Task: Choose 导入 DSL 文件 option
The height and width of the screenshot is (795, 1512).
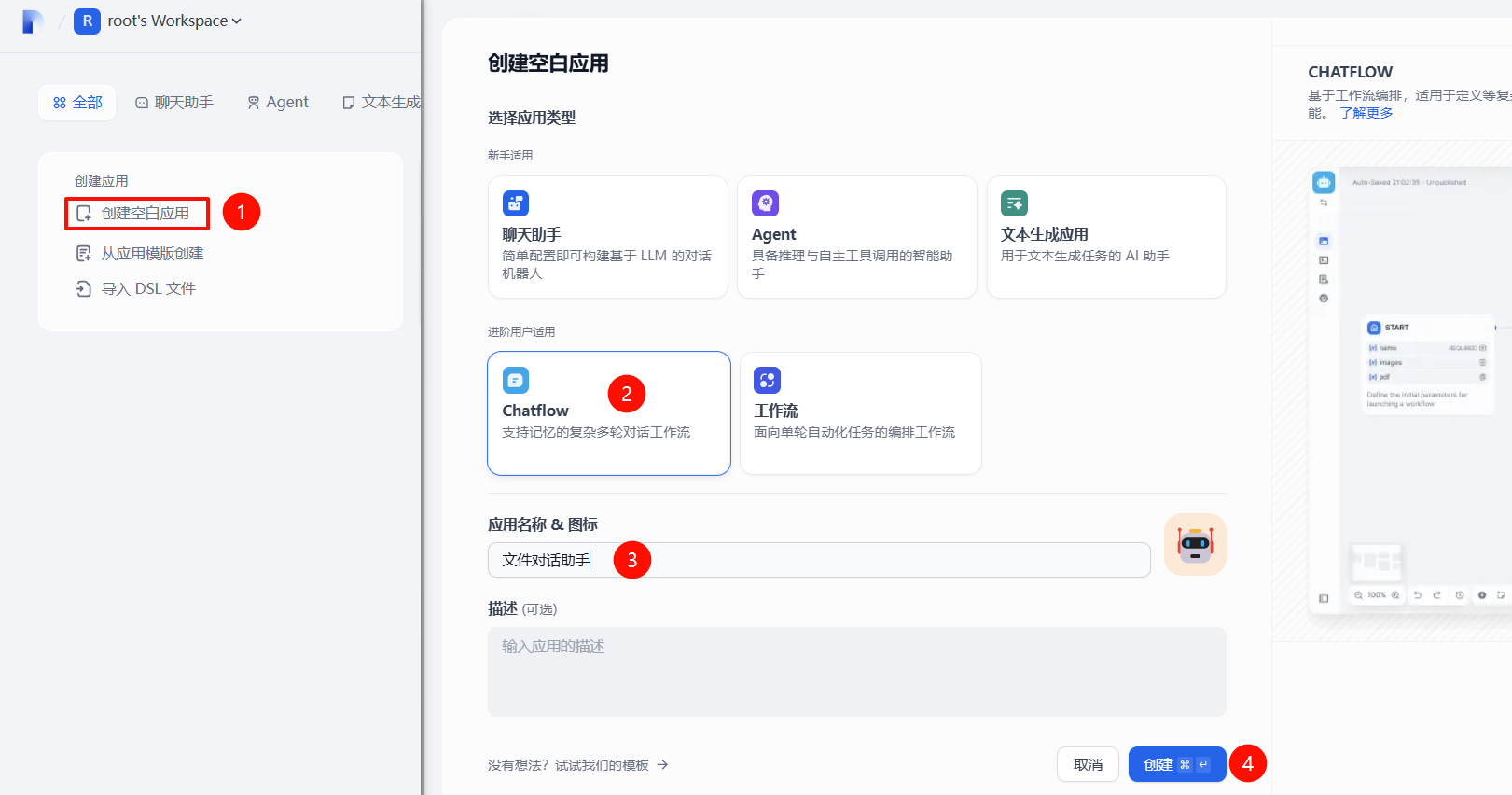Action: pyautogui.click(x=136, y=288)
